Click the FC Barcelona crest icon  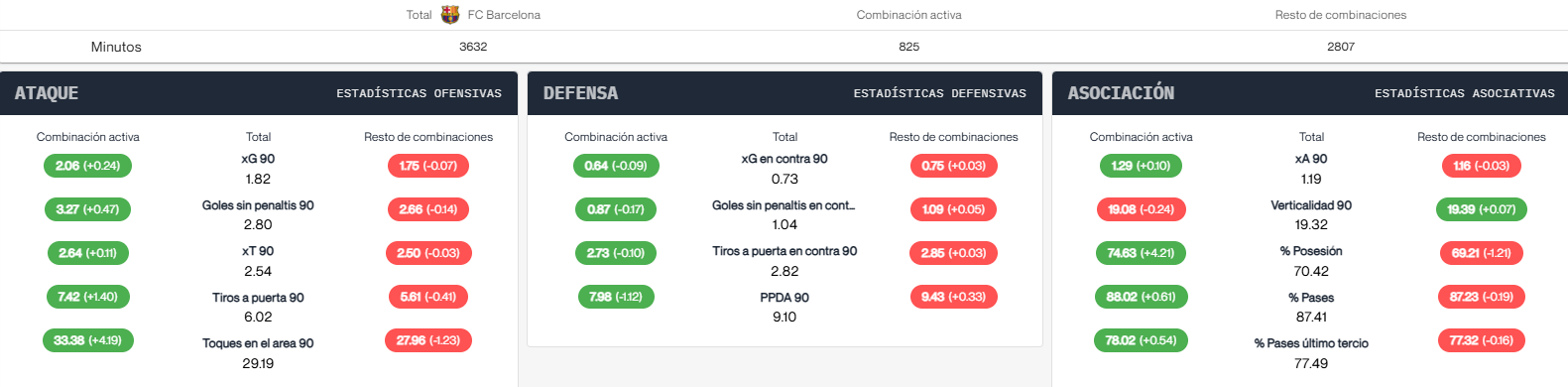pyautogui.click(x=450, y=14)
